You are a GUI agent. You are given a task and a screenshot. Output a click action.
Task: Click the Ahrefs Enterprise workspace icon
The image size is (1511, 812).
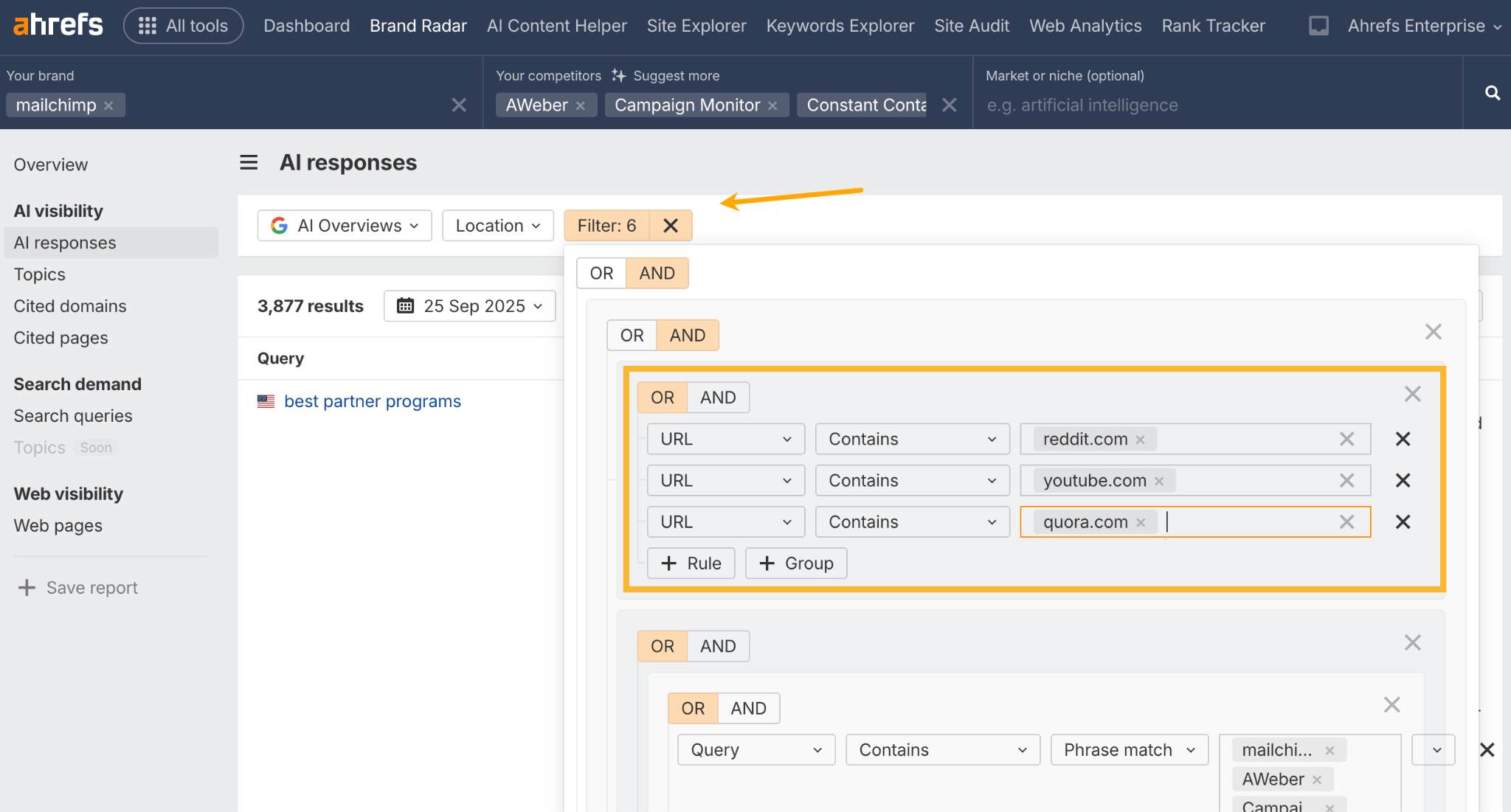1318,24
